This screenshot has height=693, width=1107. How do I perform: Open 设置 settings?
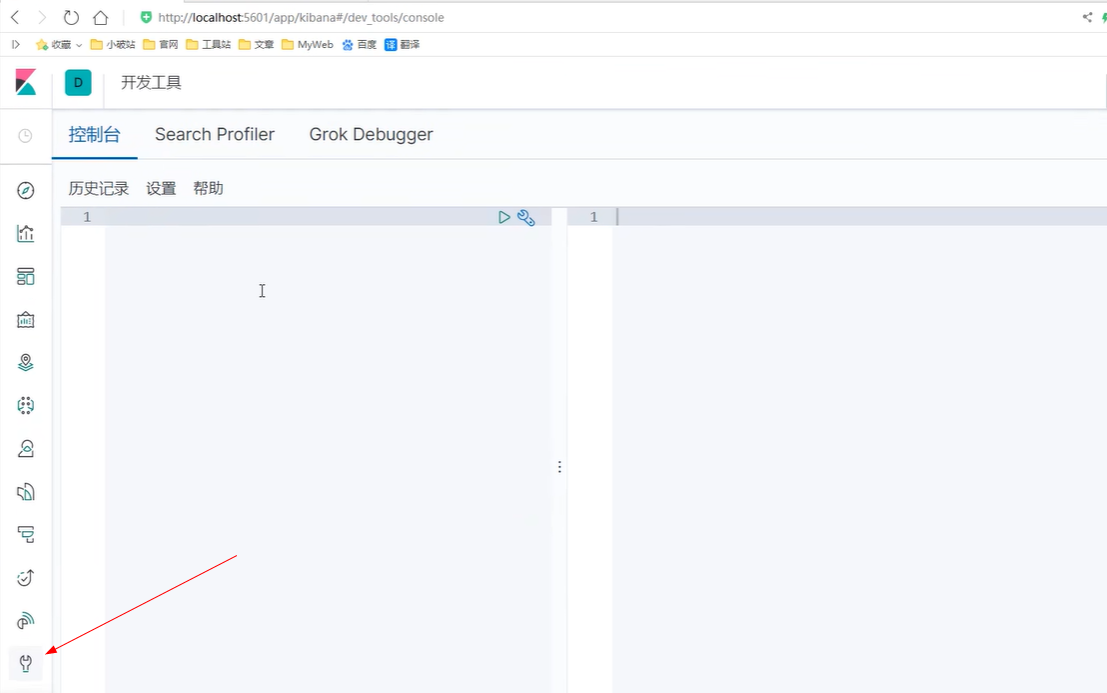(x=161, y=188)
